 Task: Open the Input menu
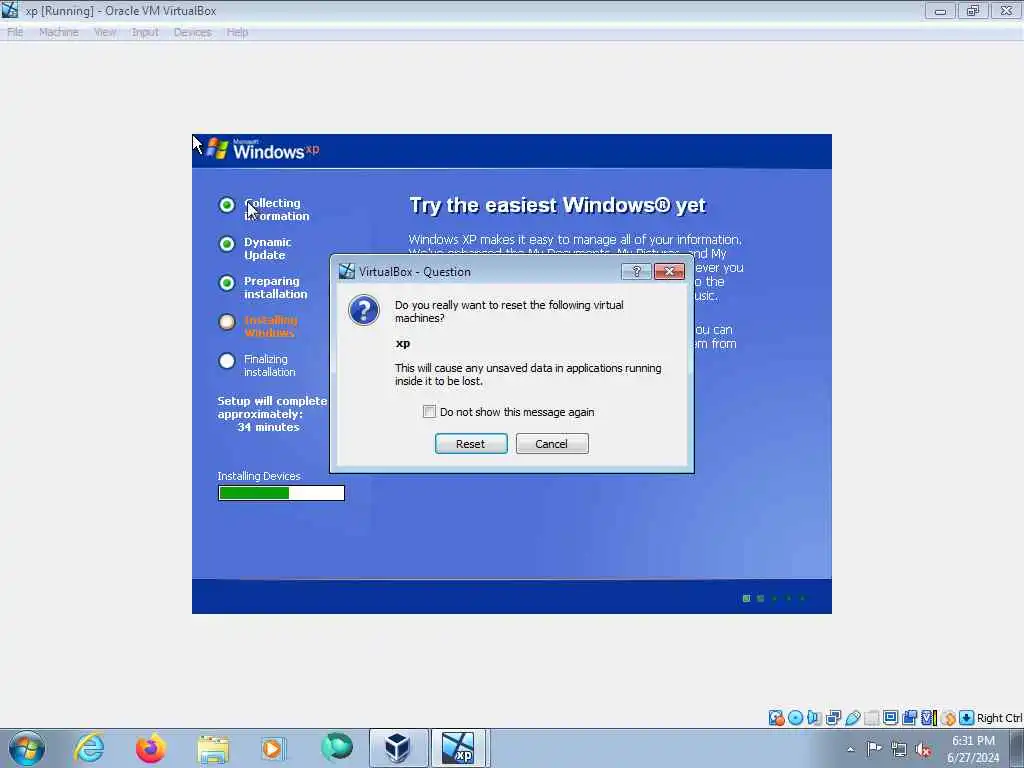click(145, 32)
